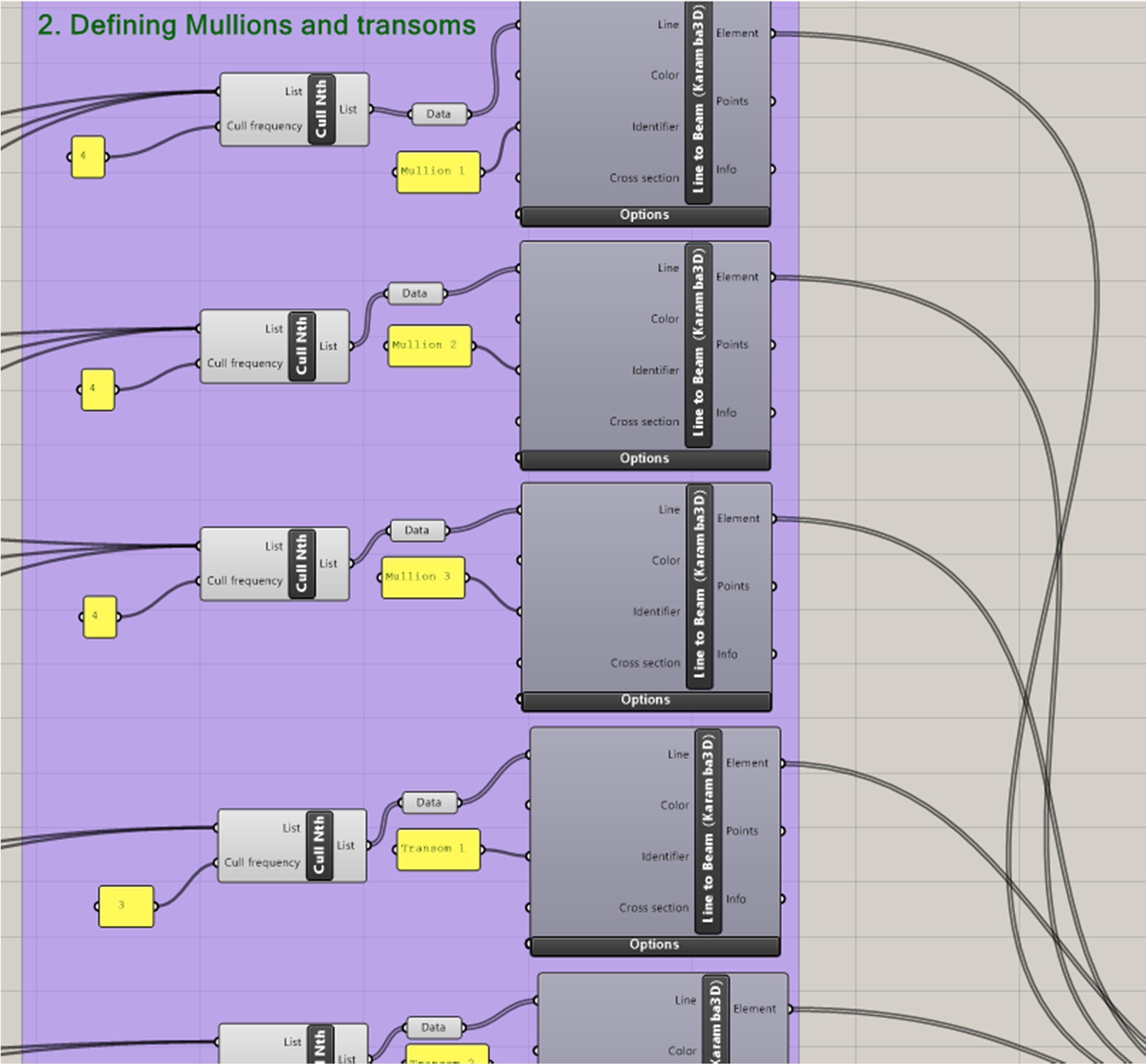The image size is (1146, 1064).
Task: Click Element output of Transom 1 beam component
Action: click(x=747, y=763)
